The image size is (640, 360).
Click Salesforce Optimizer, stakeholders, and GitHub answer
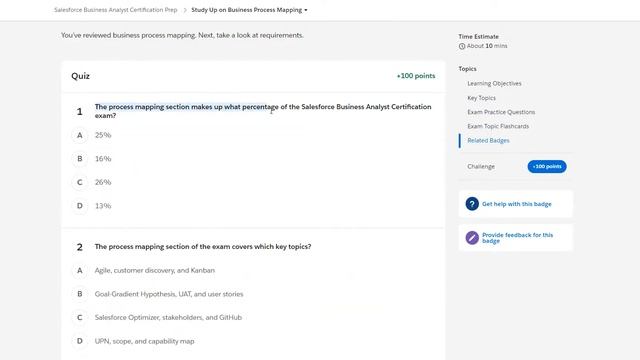(168, 318)
